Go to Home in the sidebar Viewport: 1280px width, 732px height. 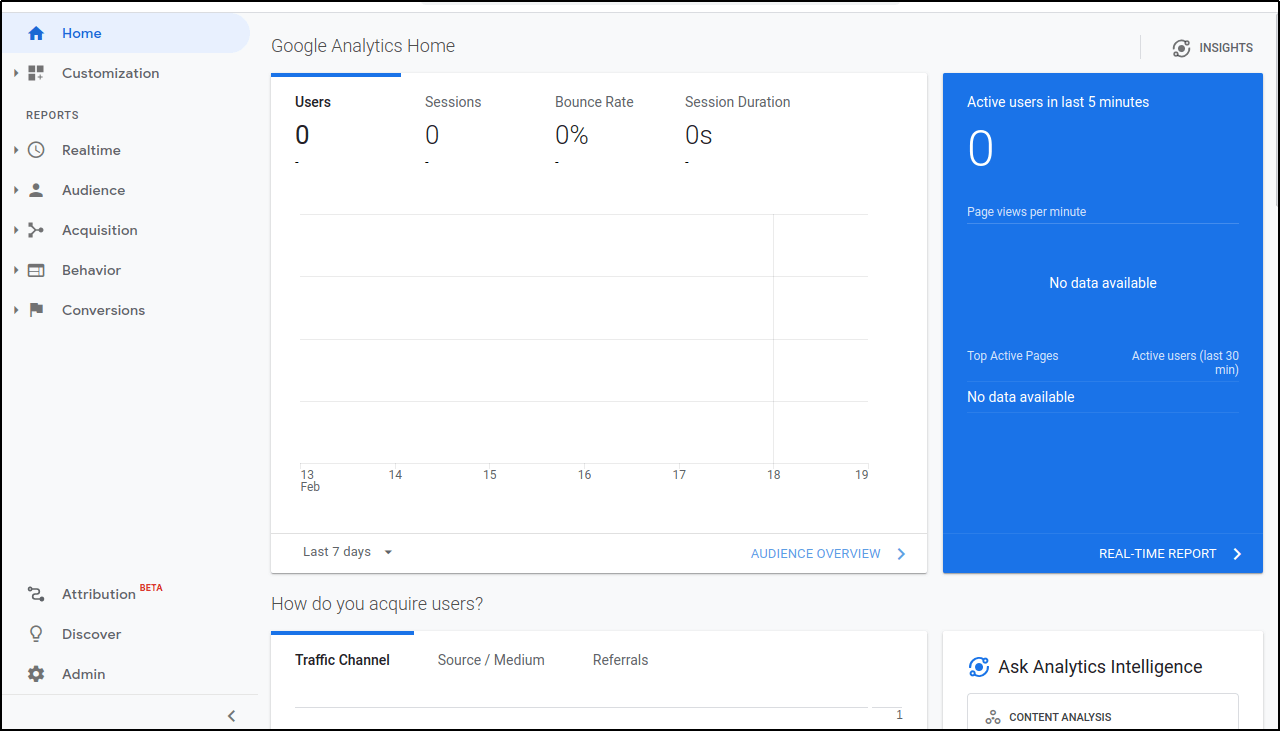tap(125, 33)
